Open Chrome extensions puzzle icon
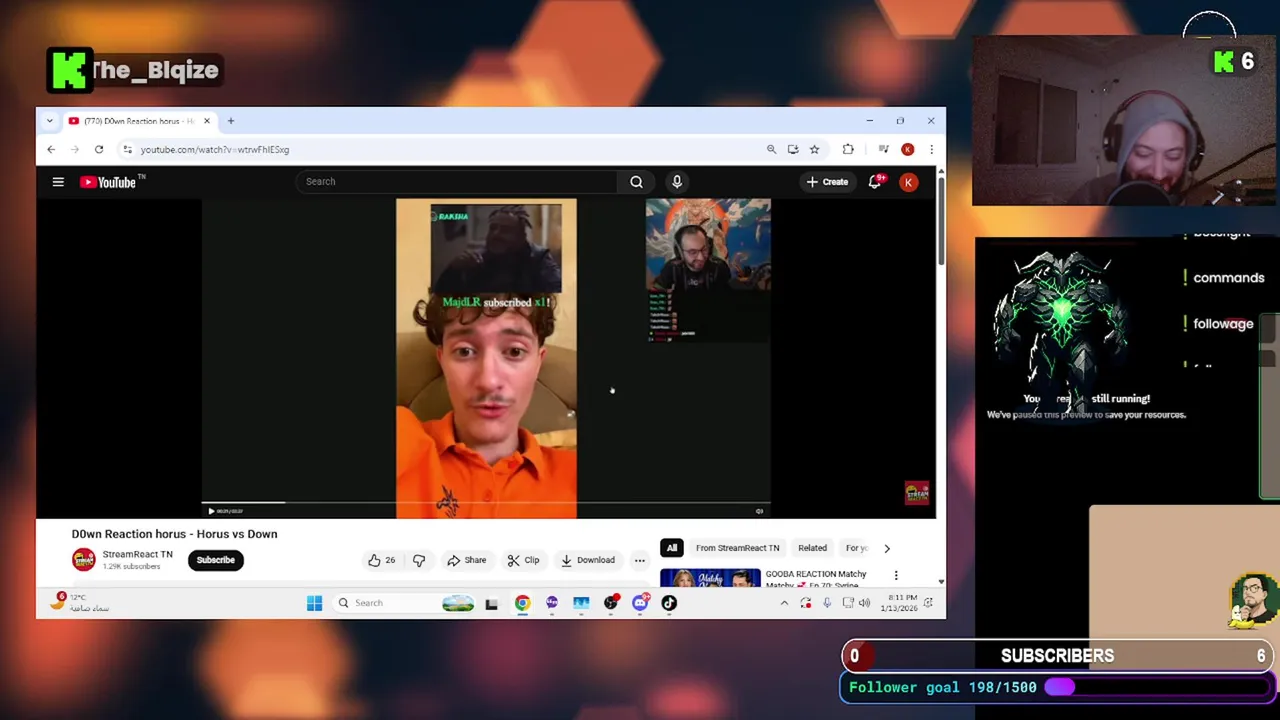This screenshot has width=1280, height=720. pos(848,149)
